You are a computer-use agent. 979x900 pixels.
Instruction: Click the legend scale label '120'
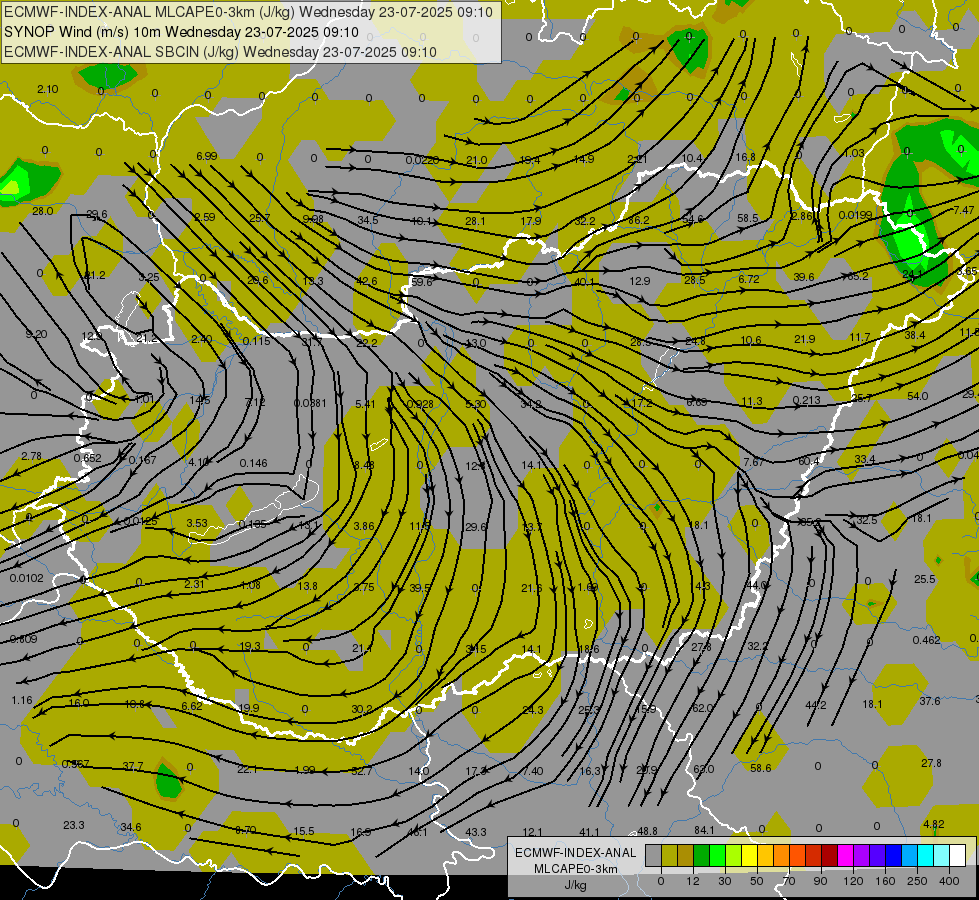pyautogui.click(x=853, y=881)
